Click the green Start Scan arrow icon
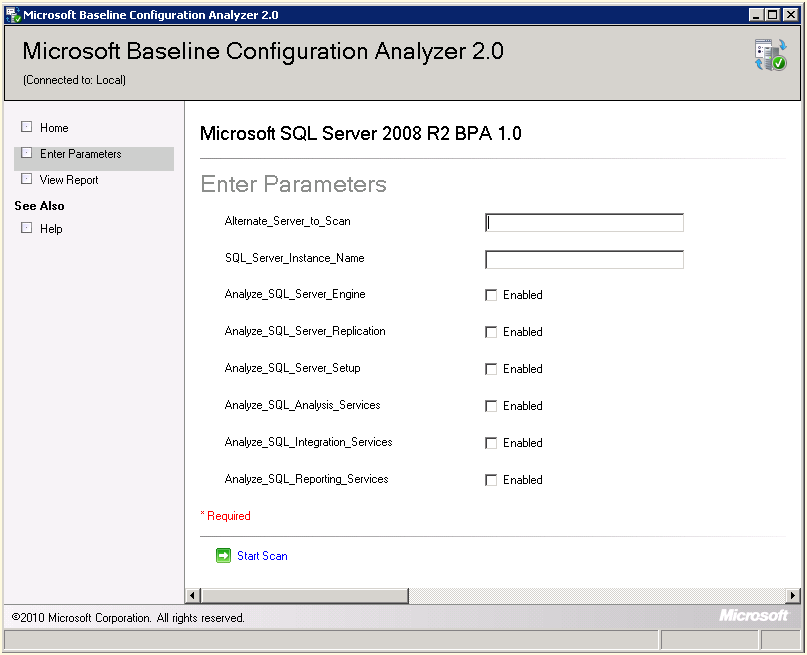Viewport: 807px width, 655px height. coord(223,556)
